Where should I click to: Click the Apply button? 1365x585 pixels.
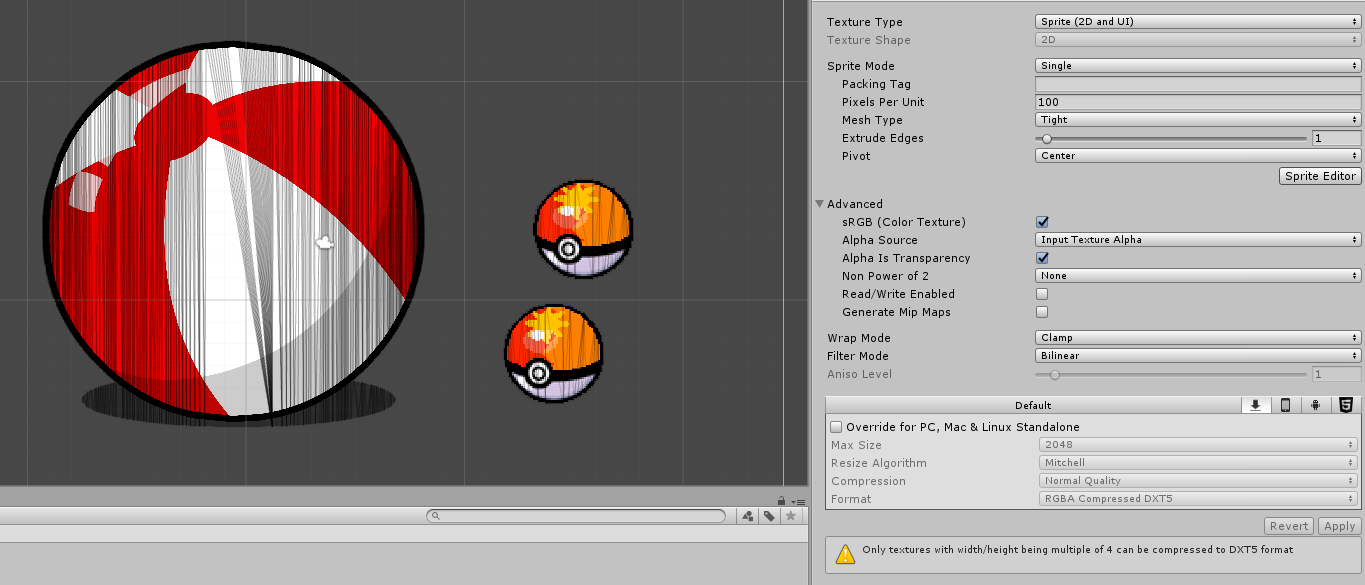point(1339,526)
